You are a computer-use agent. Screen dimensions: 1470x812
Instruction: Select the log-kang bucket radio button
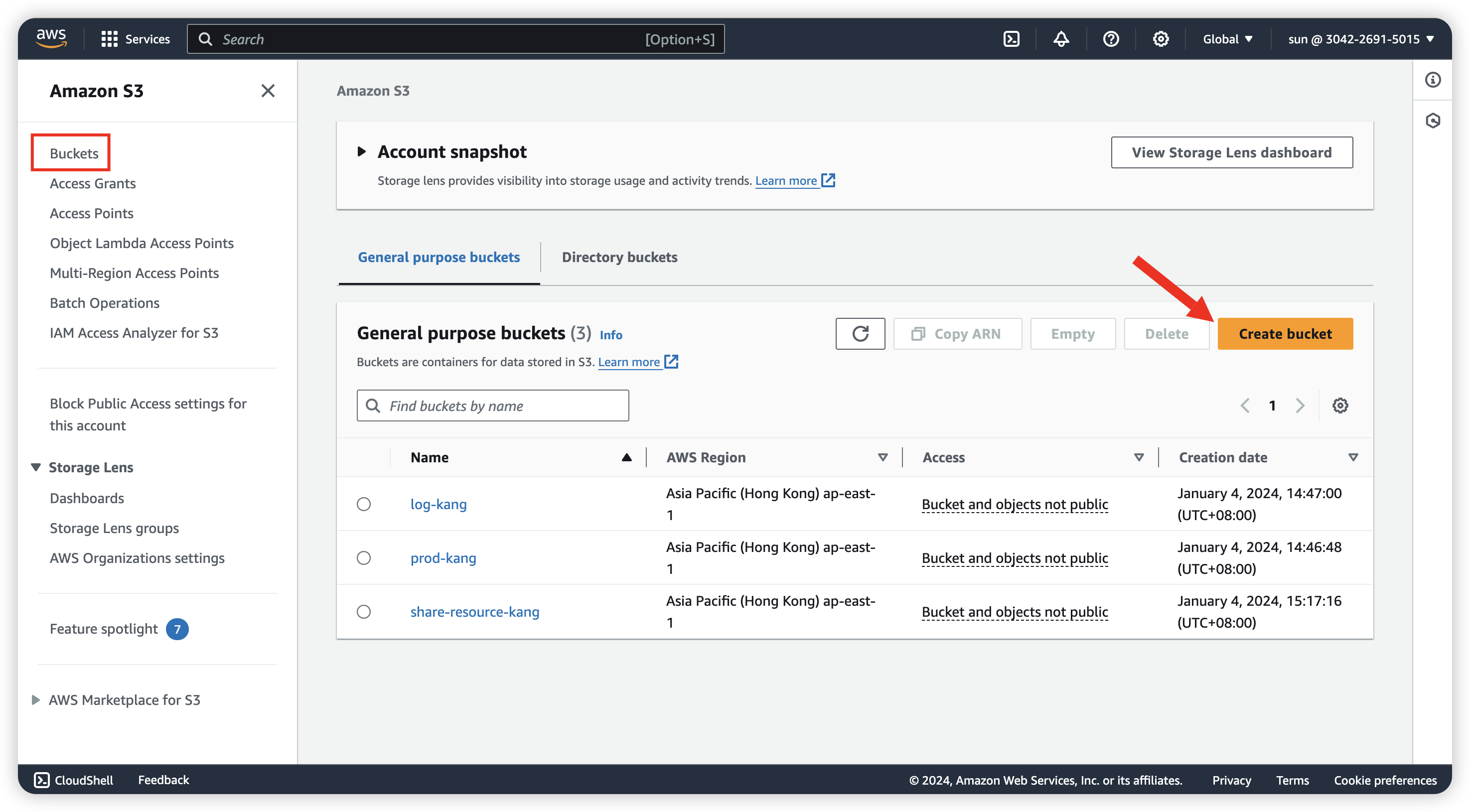tap(363, 504)
